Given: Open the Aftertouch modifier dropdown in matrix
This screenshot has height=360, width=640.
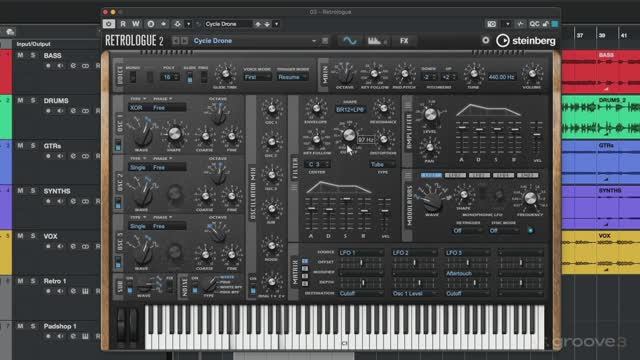Looking at the screenshot, I should [x=467, y=273].
